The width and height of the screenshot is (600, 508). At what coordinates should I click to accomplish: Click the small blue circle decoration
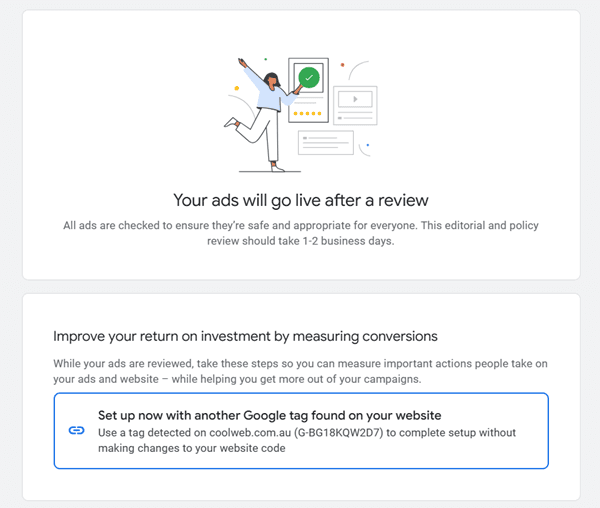[368, 145]
